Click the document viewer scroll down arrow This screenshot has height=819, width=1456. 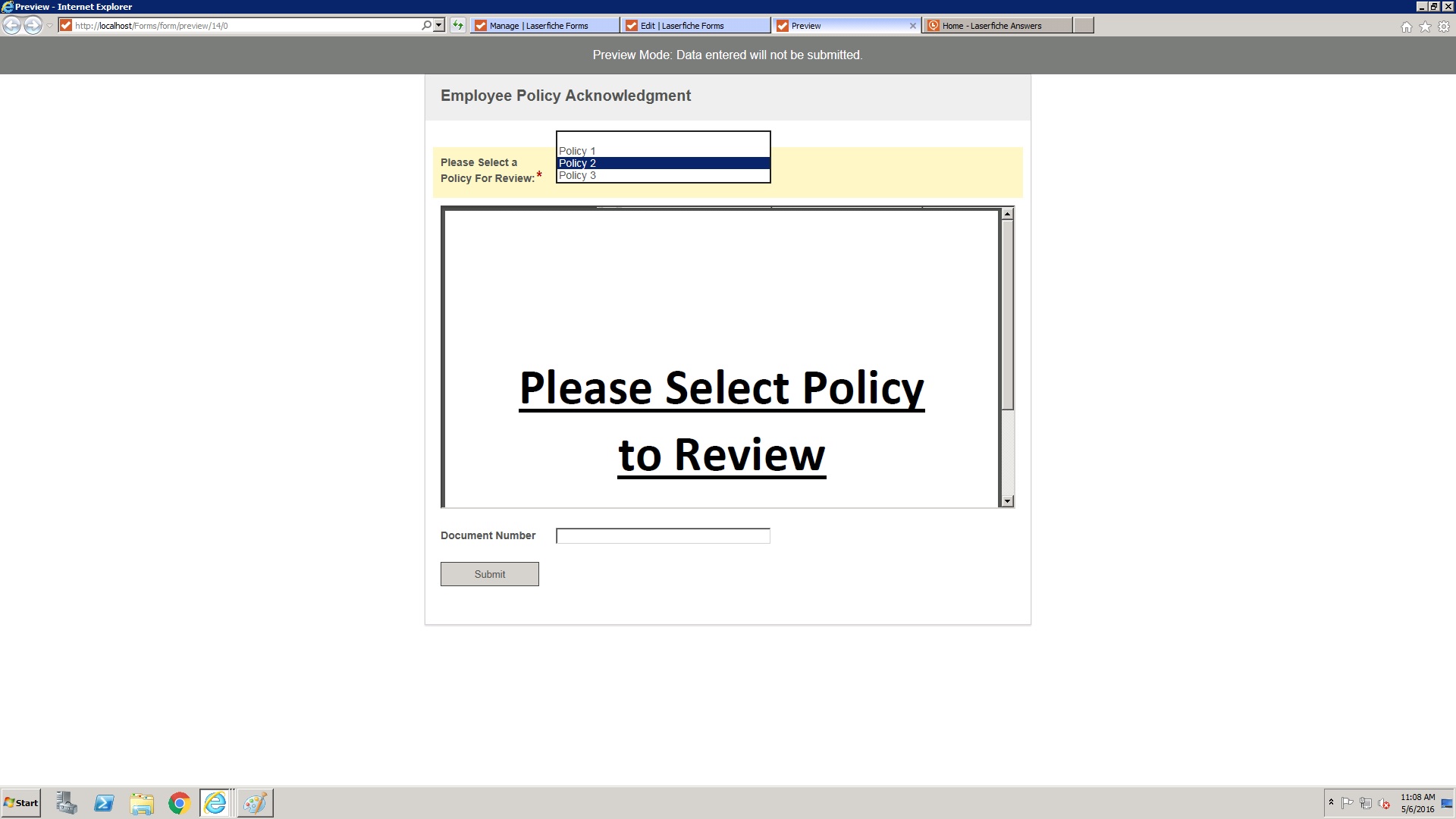(1007, 501)
